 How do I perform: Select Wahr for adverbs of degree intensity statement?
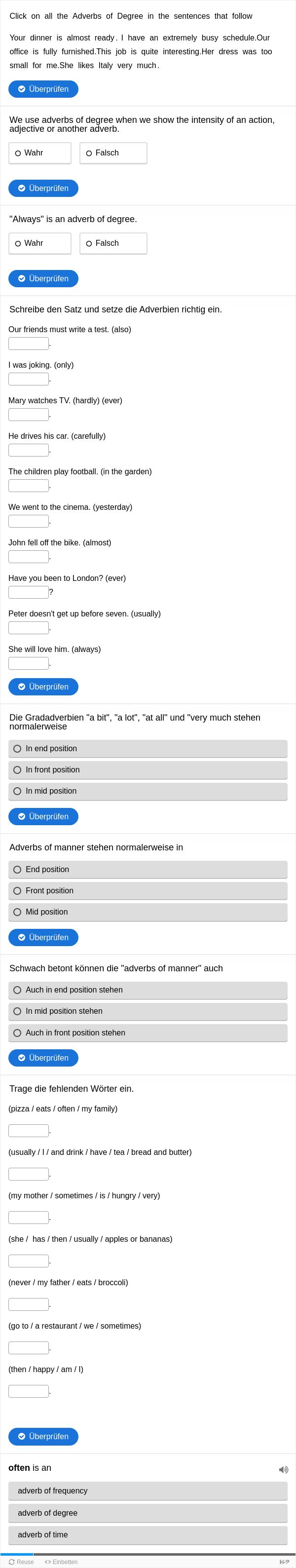pos(39,153)
